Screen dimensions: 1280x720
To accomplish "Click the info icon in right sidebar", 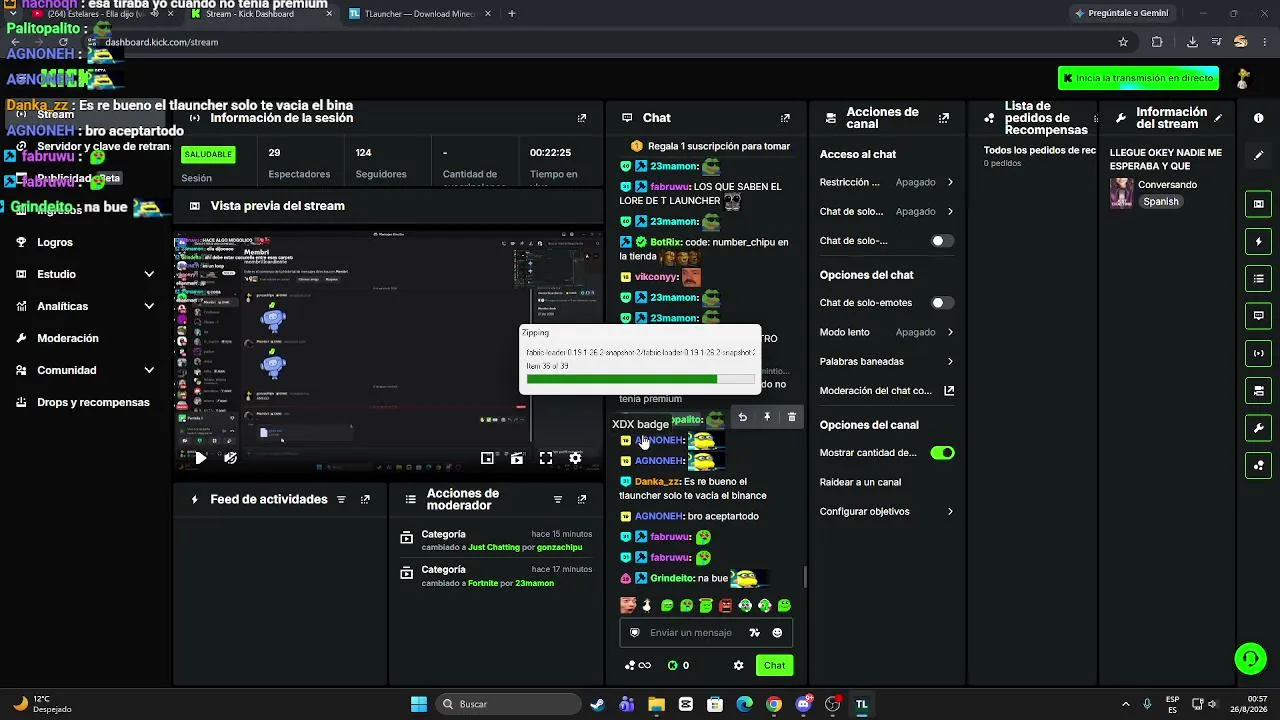I will tap(1258, 118).
